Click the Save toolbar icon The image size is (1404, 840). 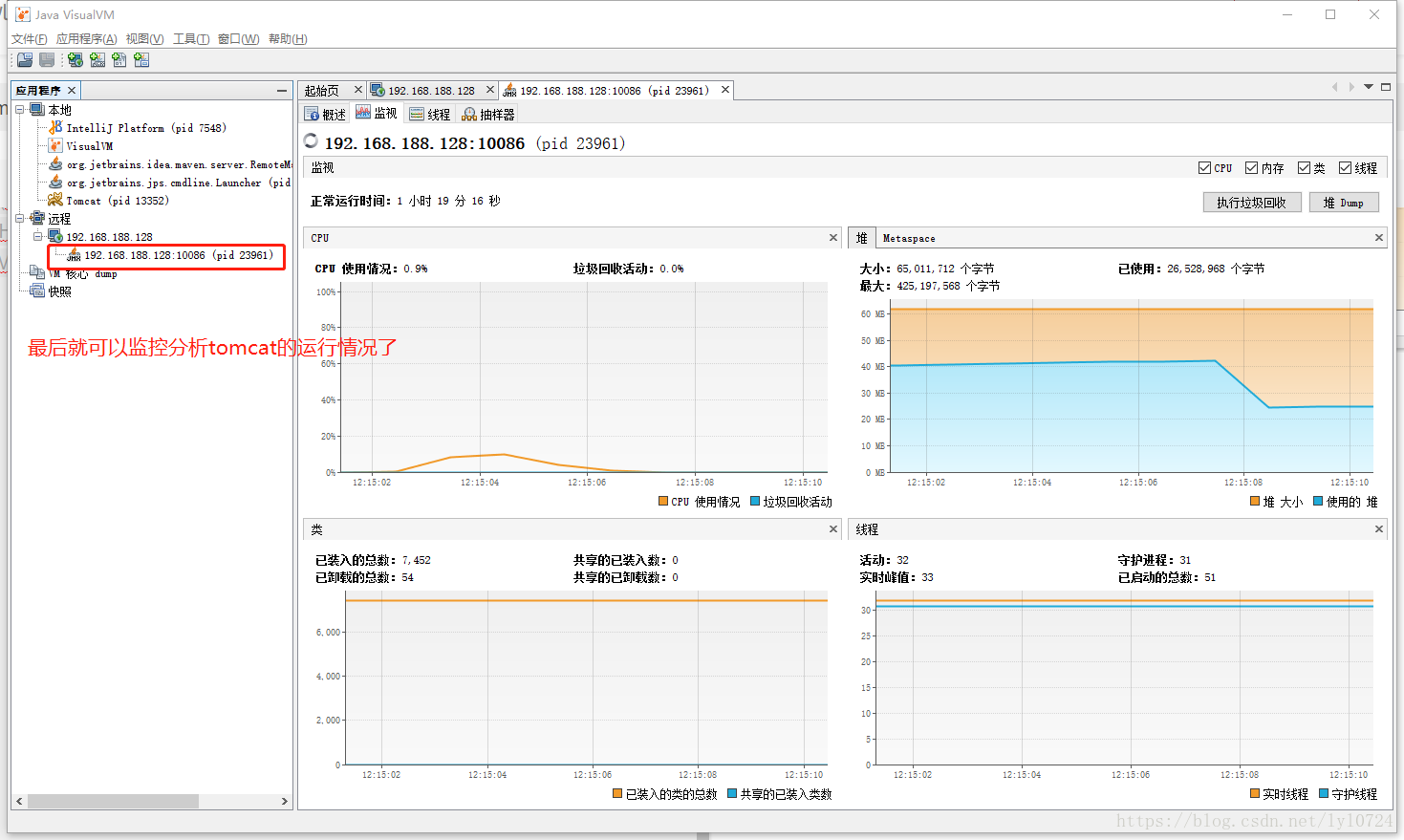pos(46,59)
